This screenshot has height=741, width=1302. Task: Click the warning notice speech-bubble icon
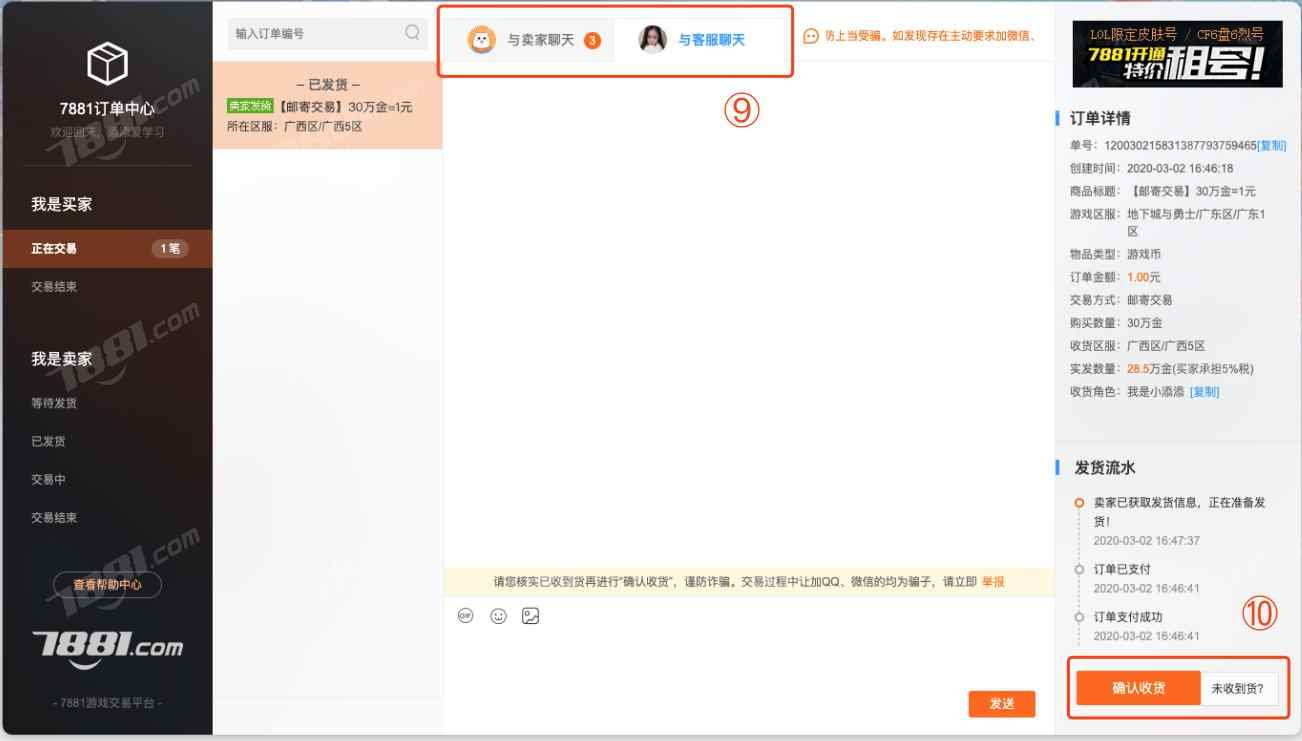point(811,37)
